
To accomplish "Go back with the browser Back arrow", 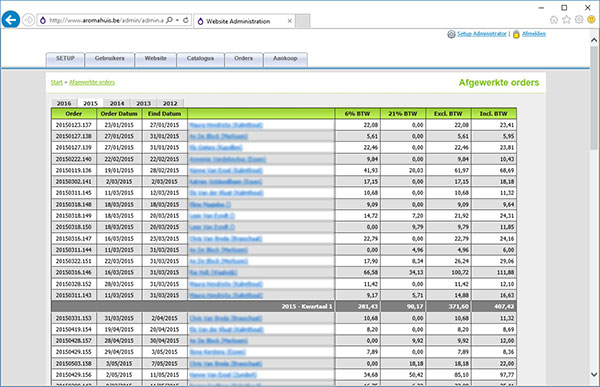I will pos(11,19).
